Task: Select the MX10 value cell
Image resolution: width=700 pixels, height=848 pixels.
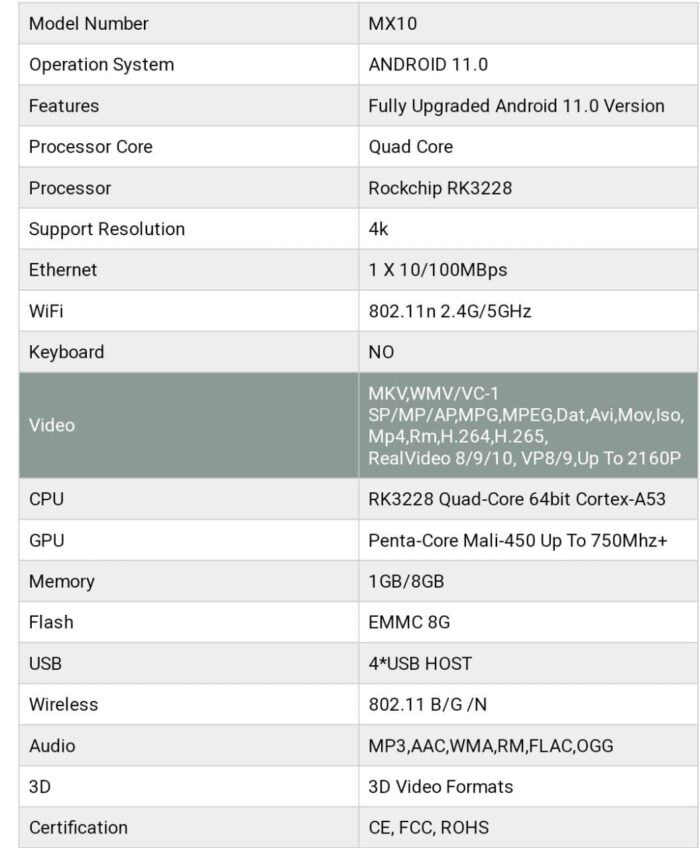Action: click(393, 23)
